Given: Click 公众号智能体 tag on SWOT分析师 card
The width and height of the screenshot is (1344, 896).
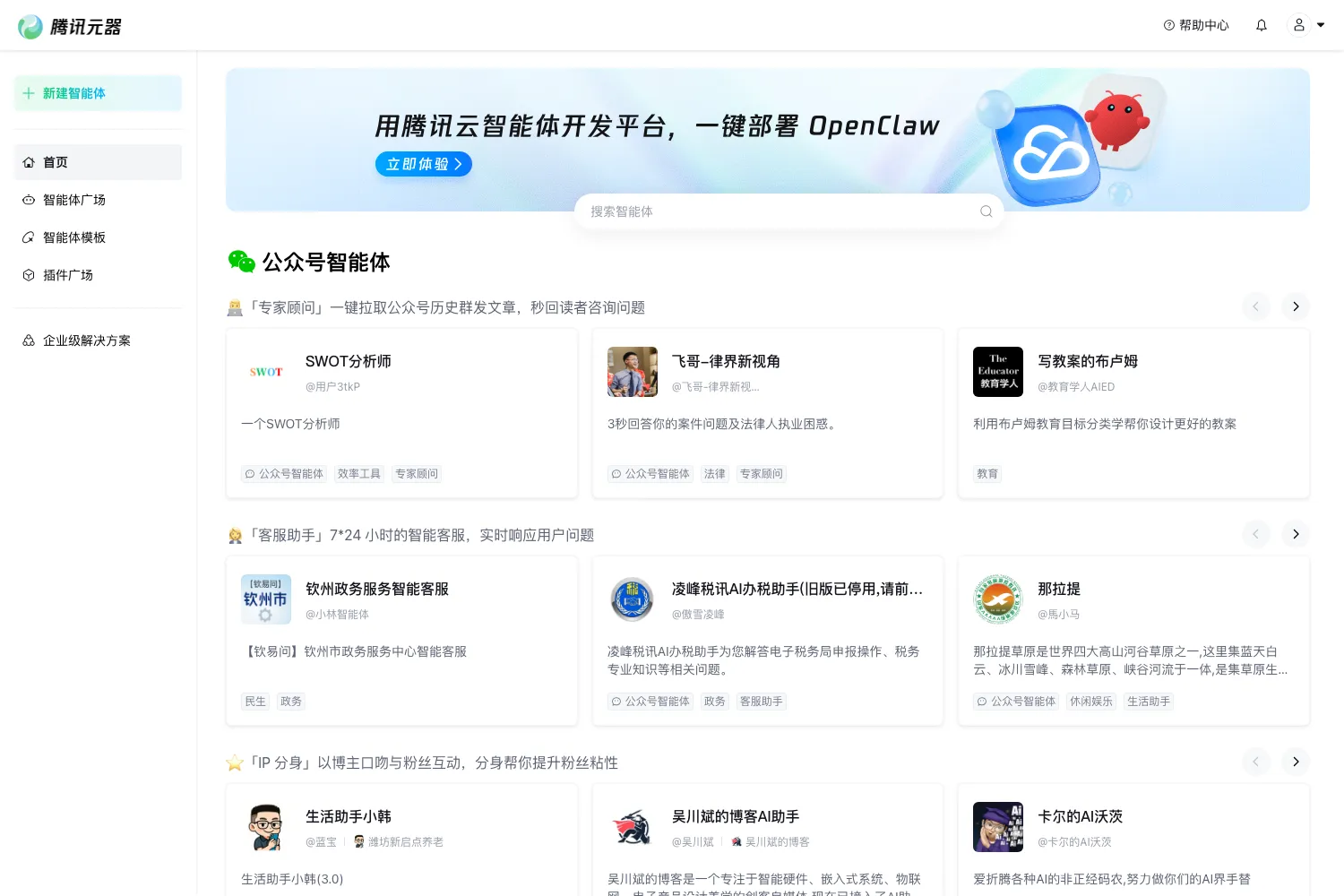Looking at the screenshot, I should [x=284, y=474].
